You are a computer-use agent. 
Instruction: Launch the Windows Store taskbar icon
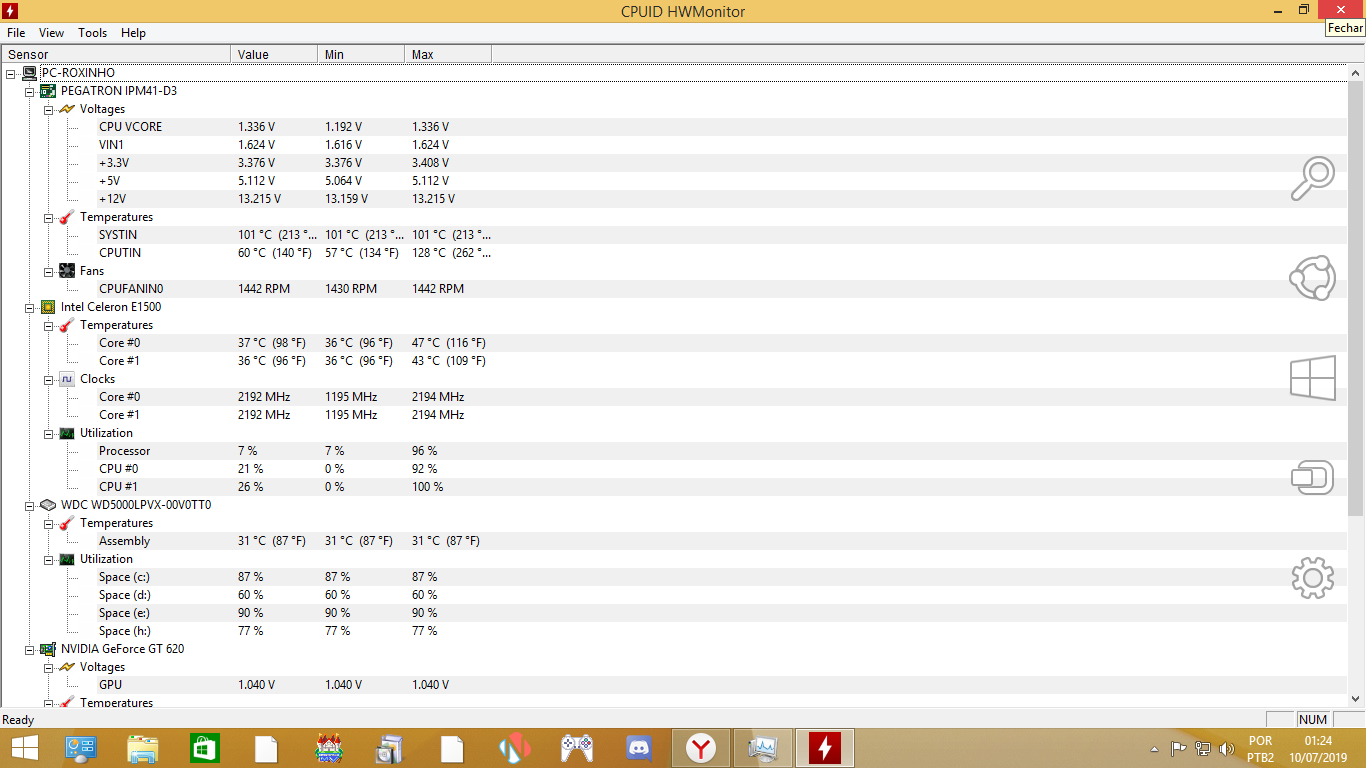[205, 748]
